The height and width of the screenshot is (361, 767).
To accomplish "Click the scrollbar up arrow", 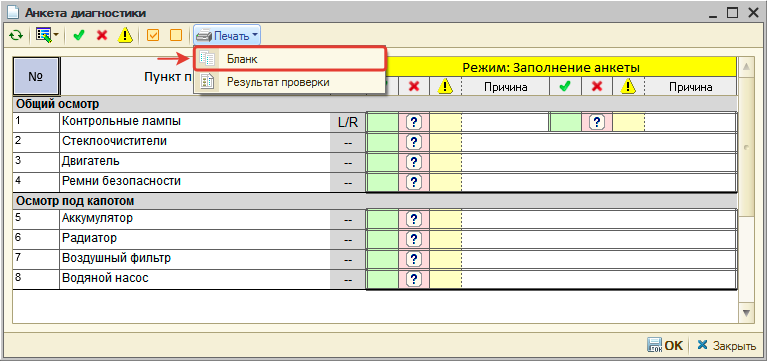I will pyautogui.click(x=746, y=67).
